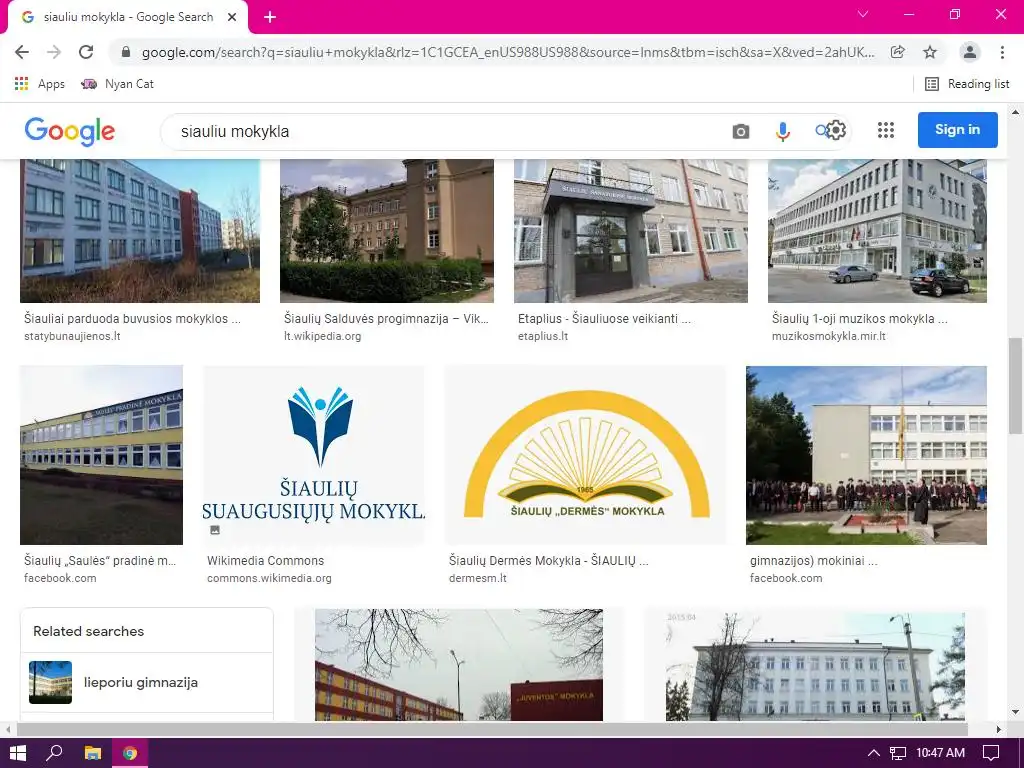1024x768 pixels.
Task: Click the lieporiu gimnazija thumbnail
Action: pyautogui.click(x=50, y=682)
